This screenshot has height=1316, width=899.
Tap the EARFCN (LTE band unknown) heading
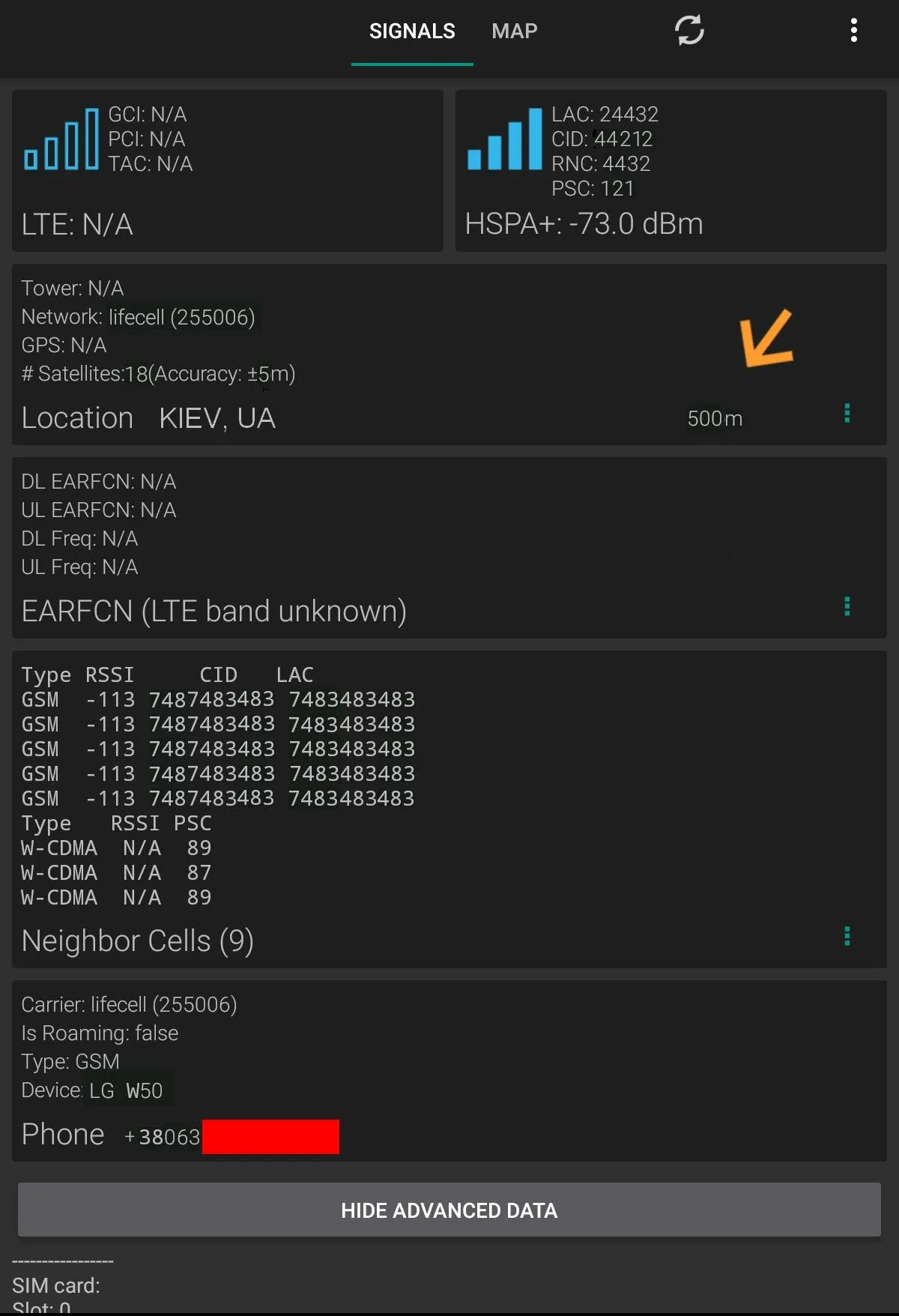click(x=214, y=612)
